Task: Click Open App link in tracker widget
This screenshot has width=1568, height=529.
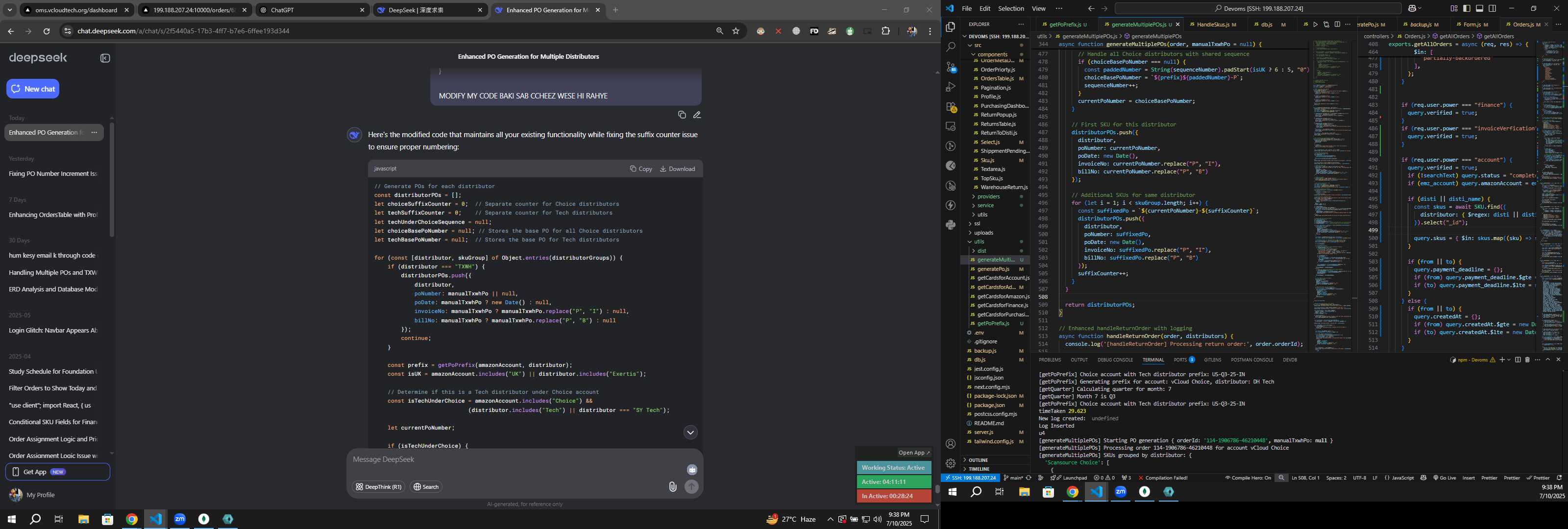Action: coord(914,452)
